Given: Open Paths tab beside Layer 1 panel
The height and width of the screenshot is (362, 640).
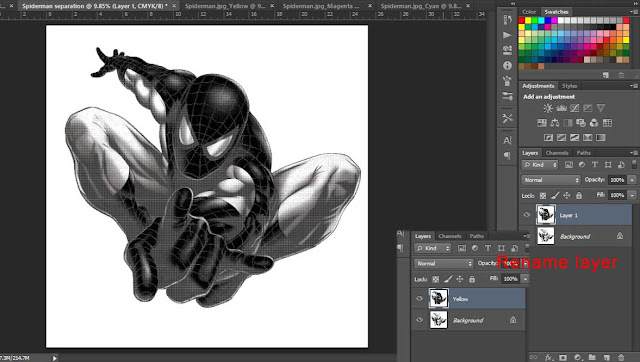Looking at the screenshot, I should 584,153.
